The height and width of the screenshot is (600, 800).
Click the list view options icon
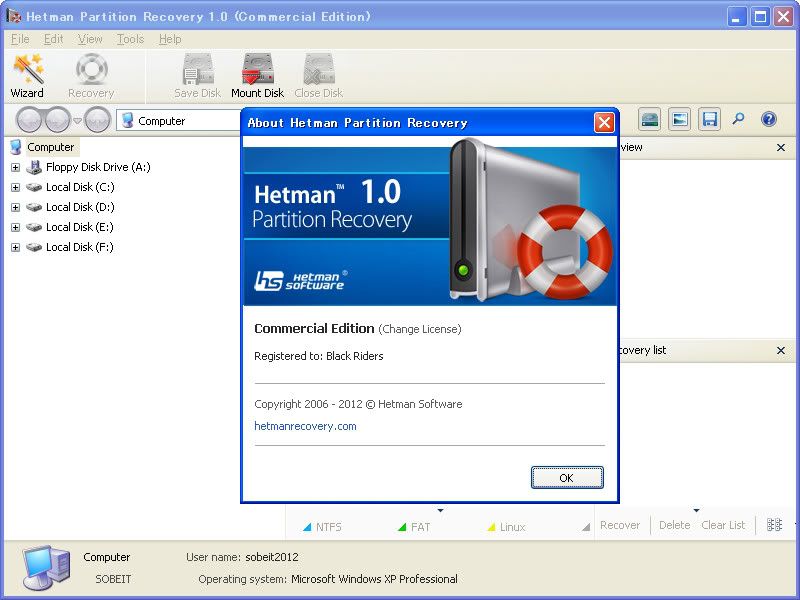click(774, 525)
